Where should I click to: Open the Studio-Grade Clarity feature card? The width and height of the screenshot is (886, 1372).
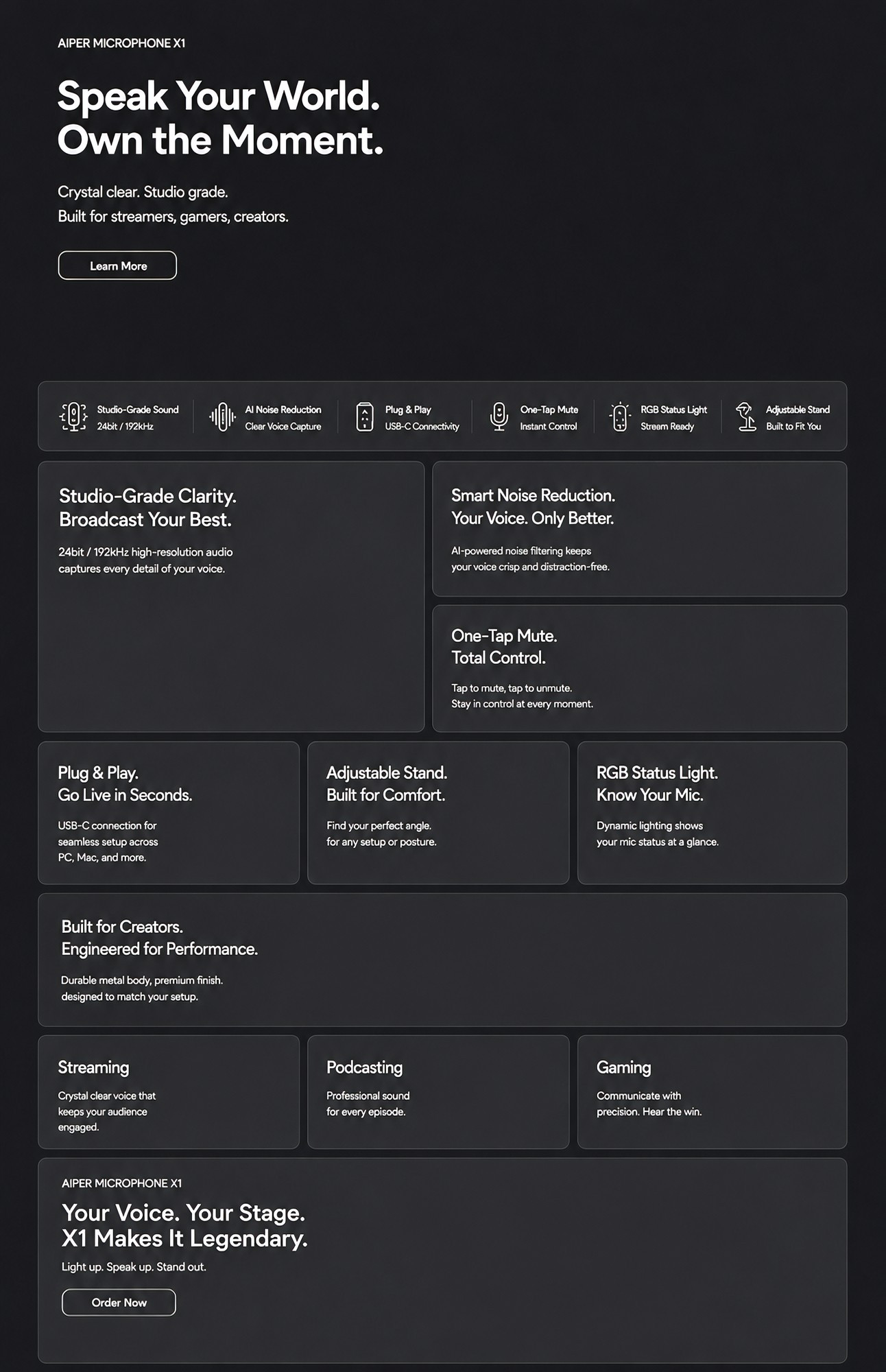tap(231, 597)
